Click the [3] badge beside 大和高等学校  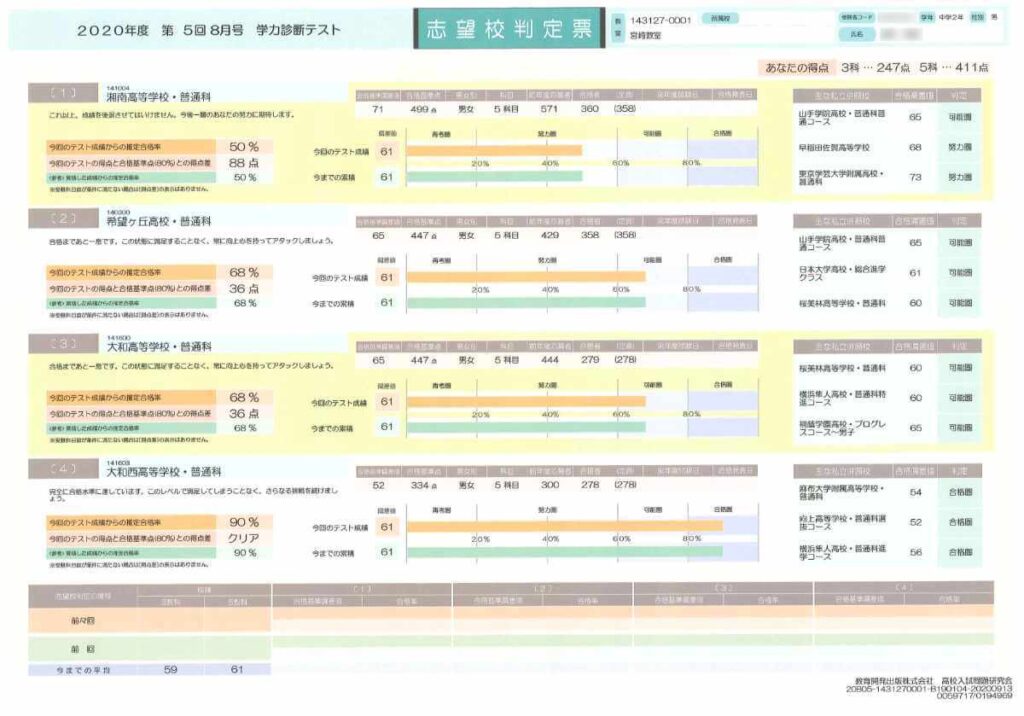point(62,345)
